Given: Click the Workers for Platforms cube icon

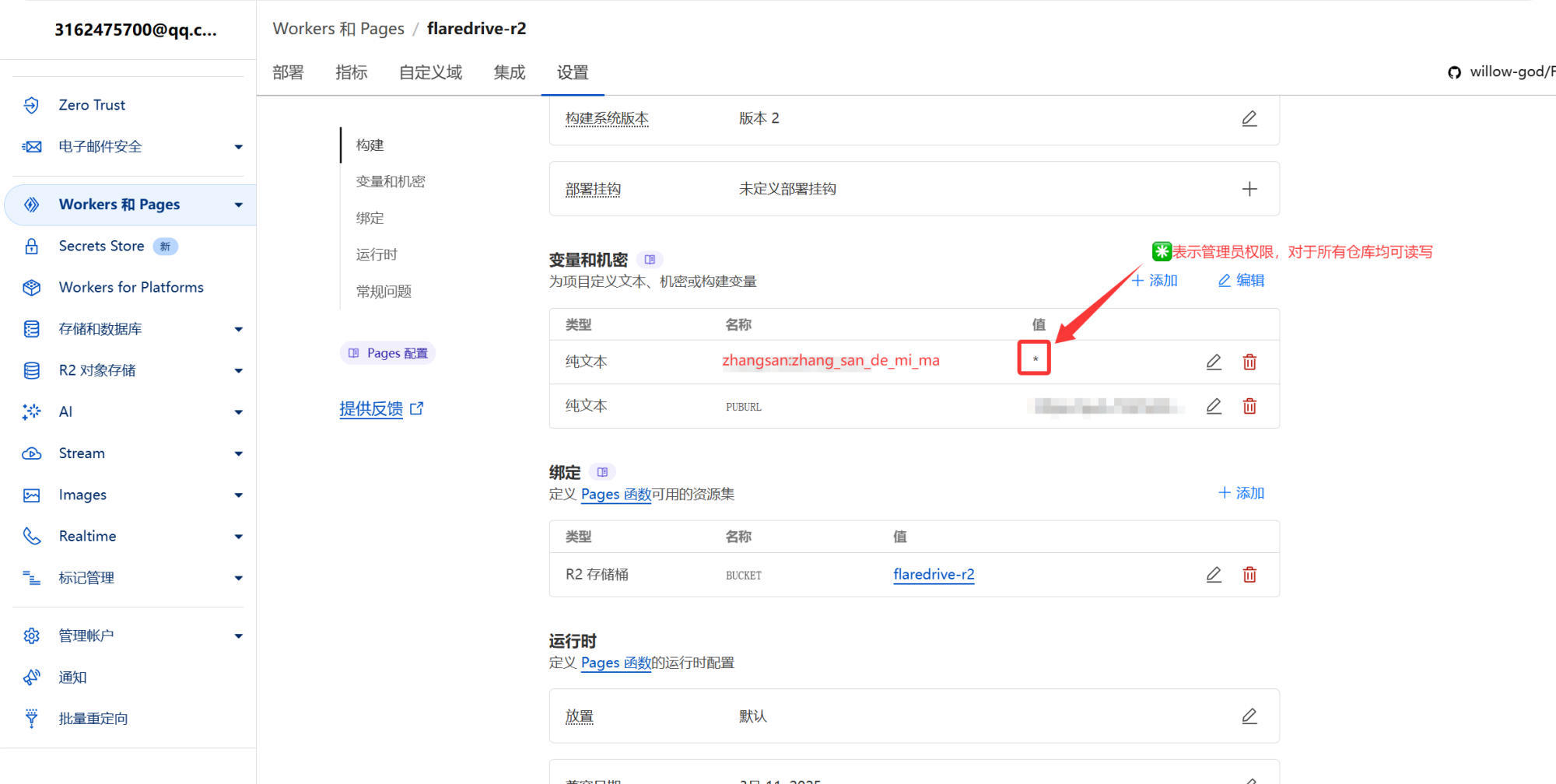Looking at the screenshot, I should [x=31, y=287].
